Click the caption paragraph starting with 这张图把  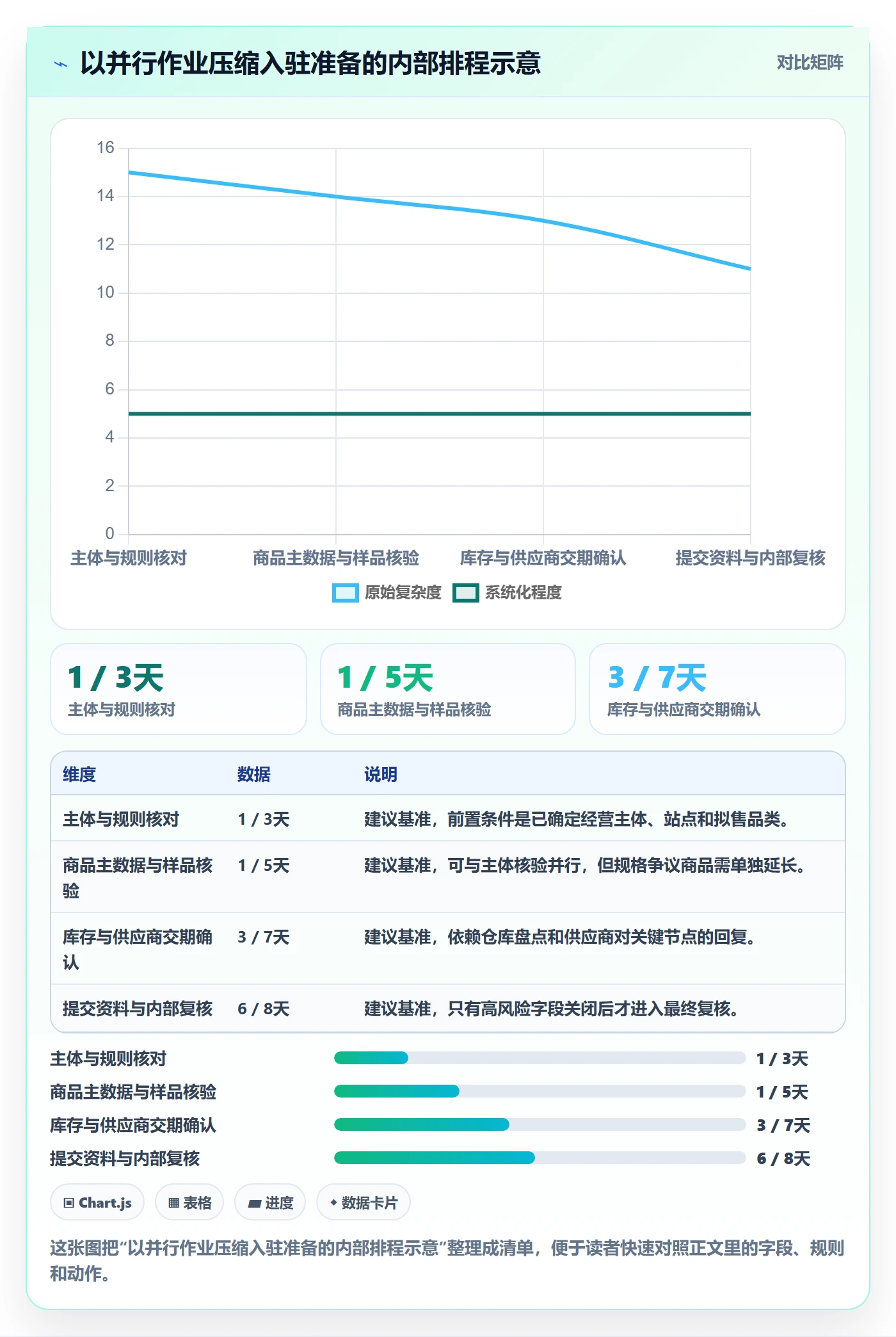[447, 1260]
